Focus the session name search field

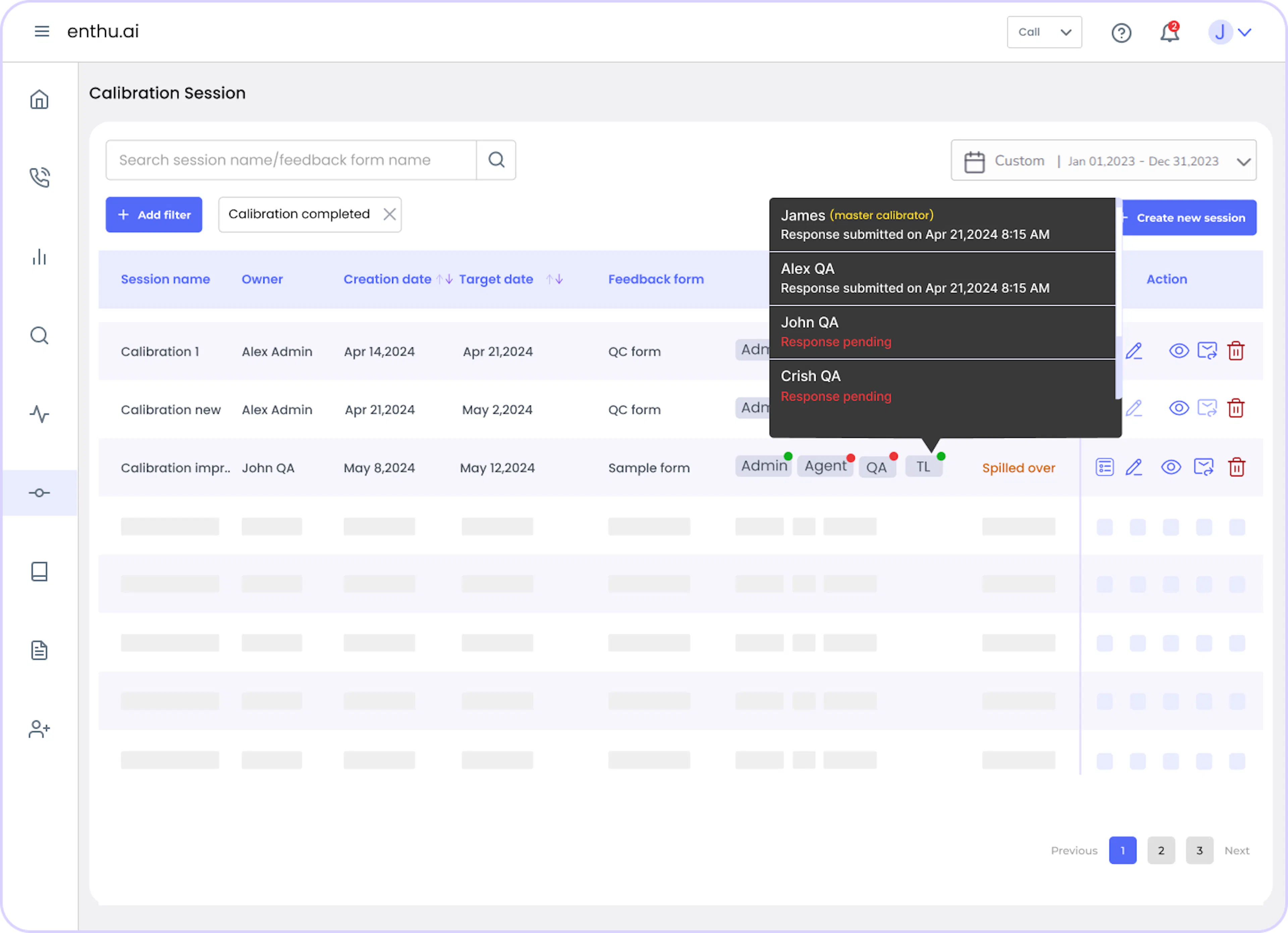pos(291,160)
